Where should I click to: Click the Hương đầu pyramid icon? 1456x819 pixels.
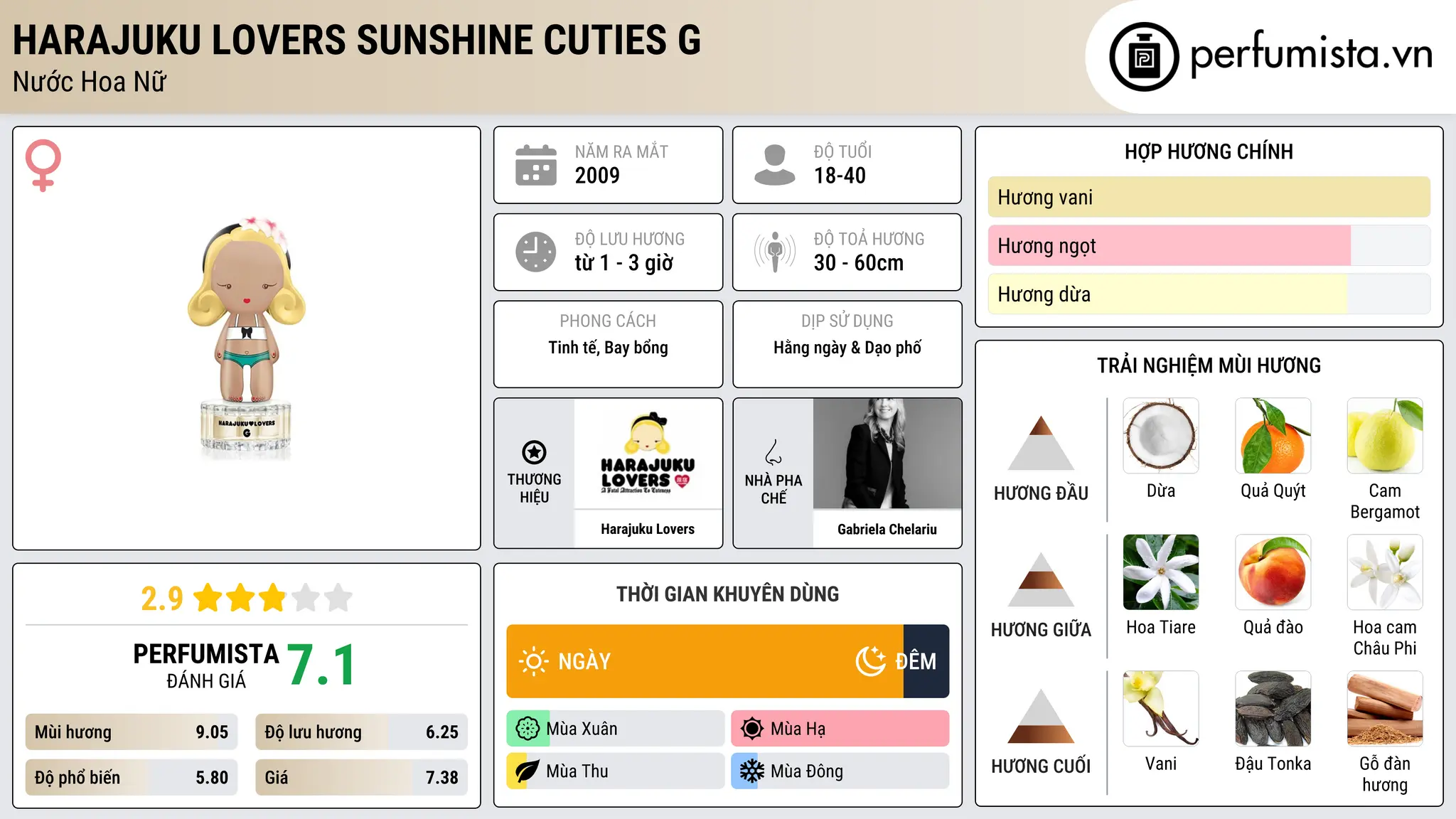pyautogui.click(x=1041, y=443)
